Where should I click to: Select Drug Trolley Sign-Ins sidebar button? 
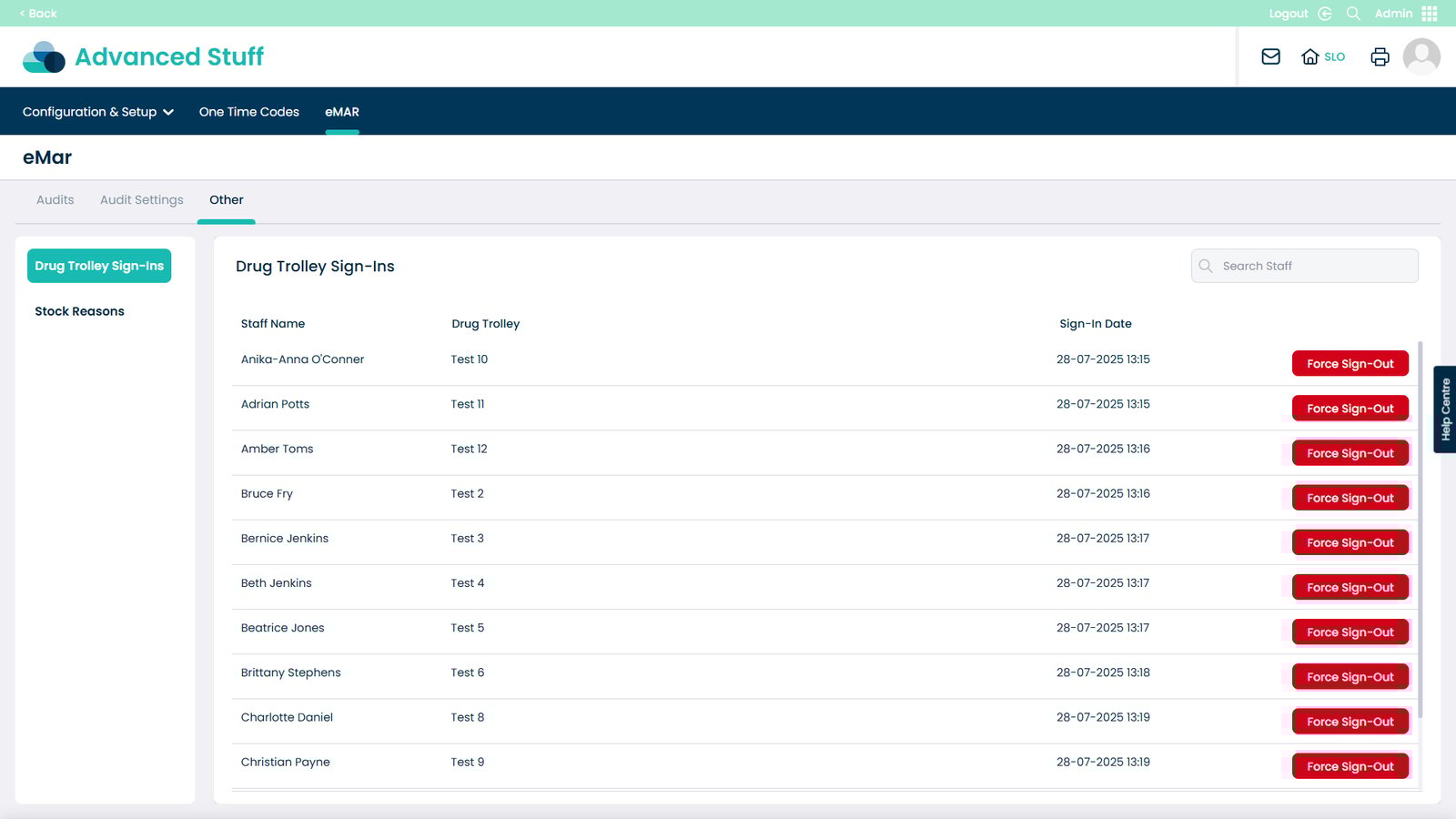pos(99,266)
